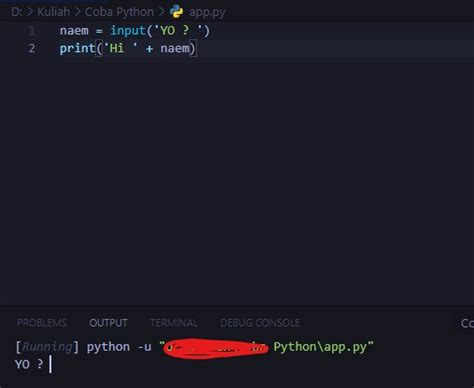Switch to the PROBLEMS panel tab
The image size is (474, 388).
click(42, 323)
